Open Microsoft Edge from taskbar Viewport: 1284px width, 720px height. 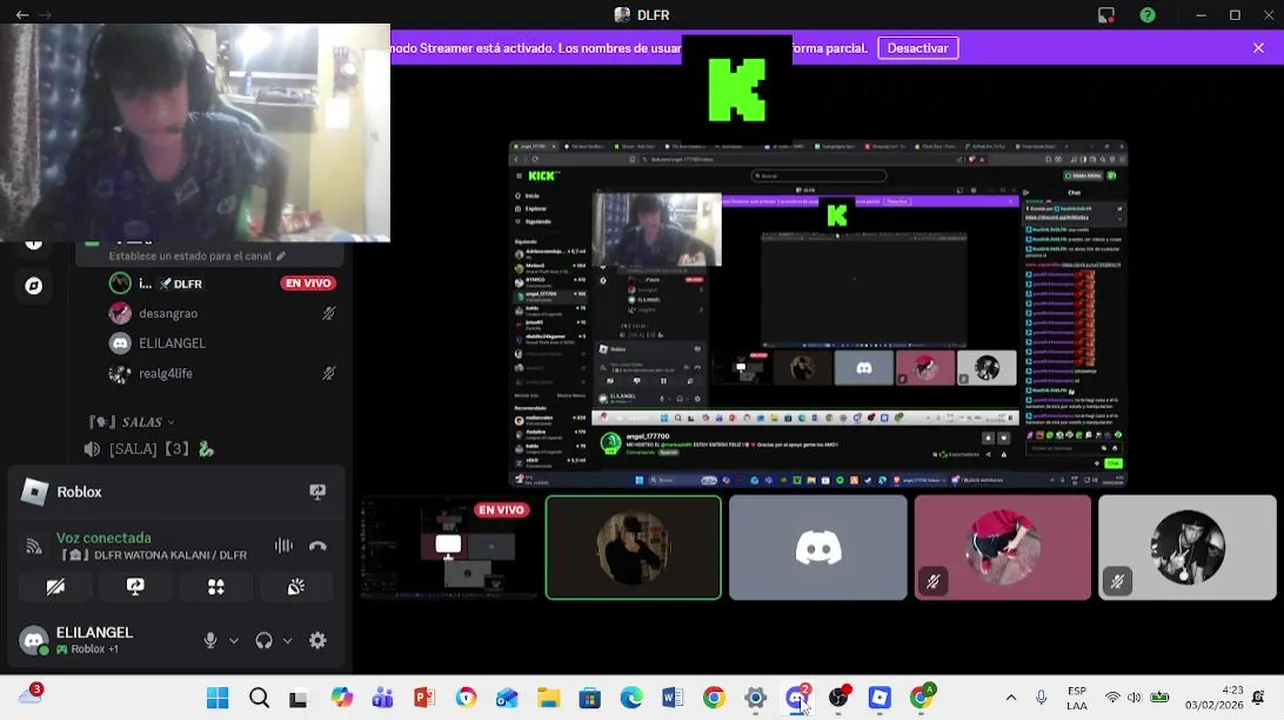[x=631, y=698]
